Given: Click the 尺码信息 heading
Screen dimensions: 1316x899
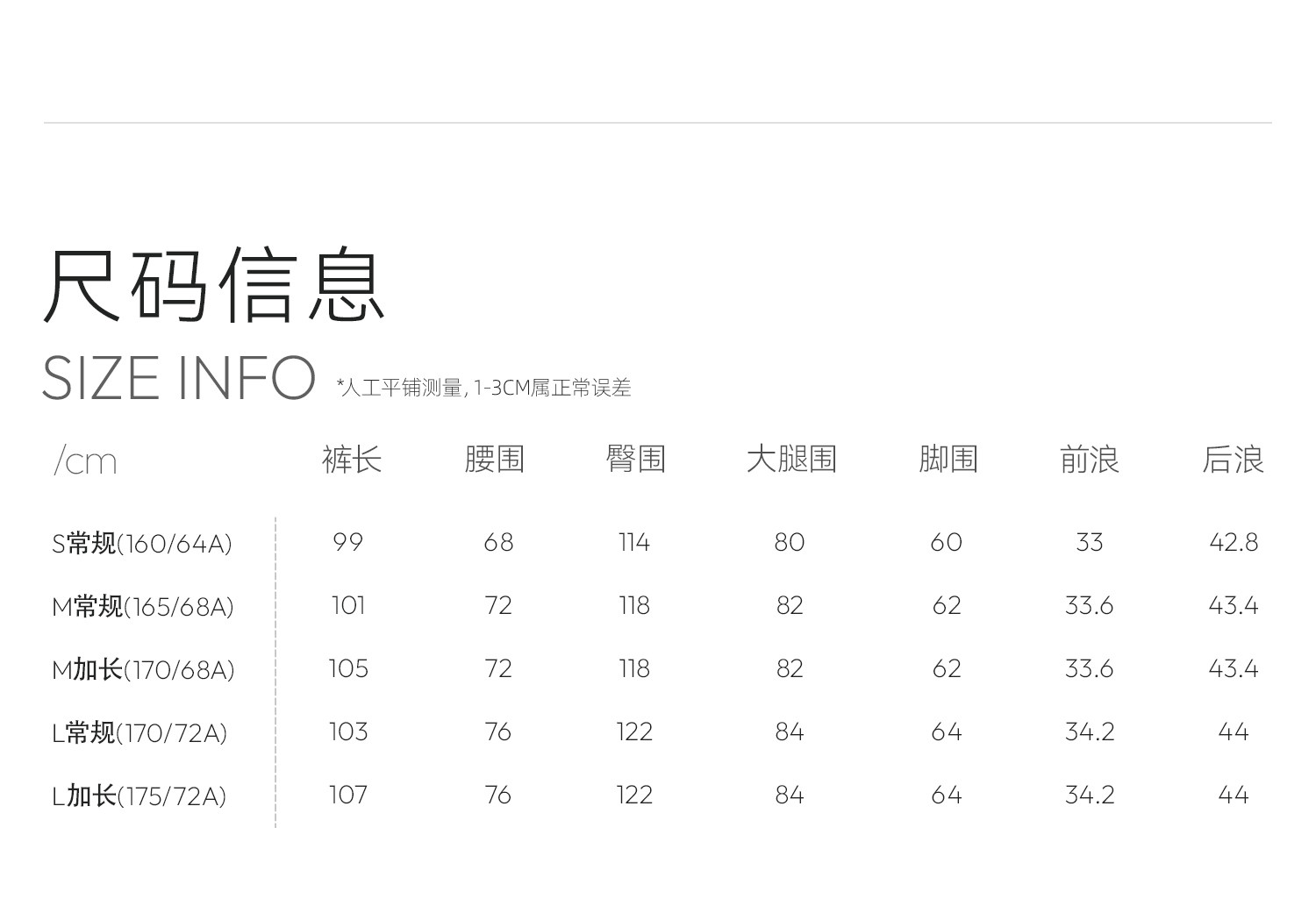Looking at the screenshot, I should pos(214,285).
